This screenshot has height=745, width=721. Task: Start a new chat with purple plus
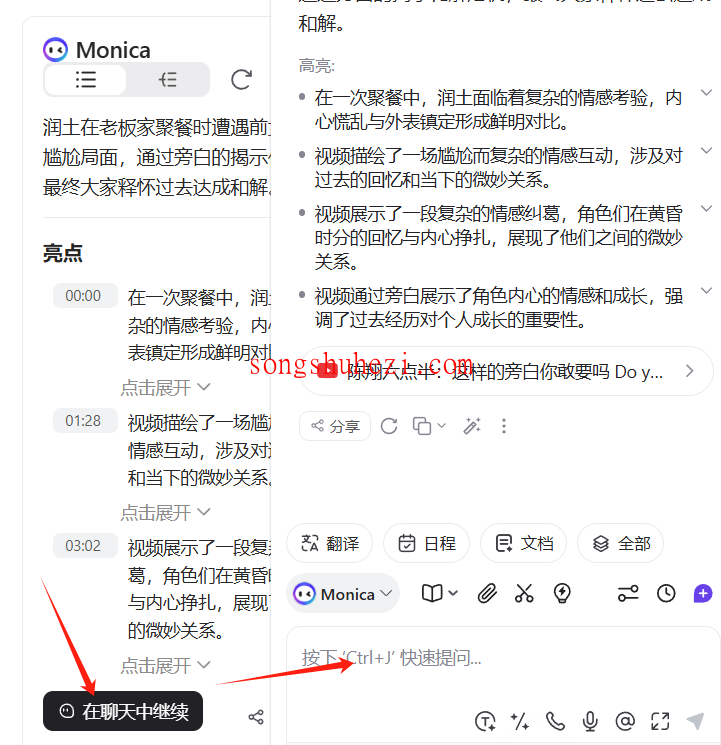(x=703, y=593)
